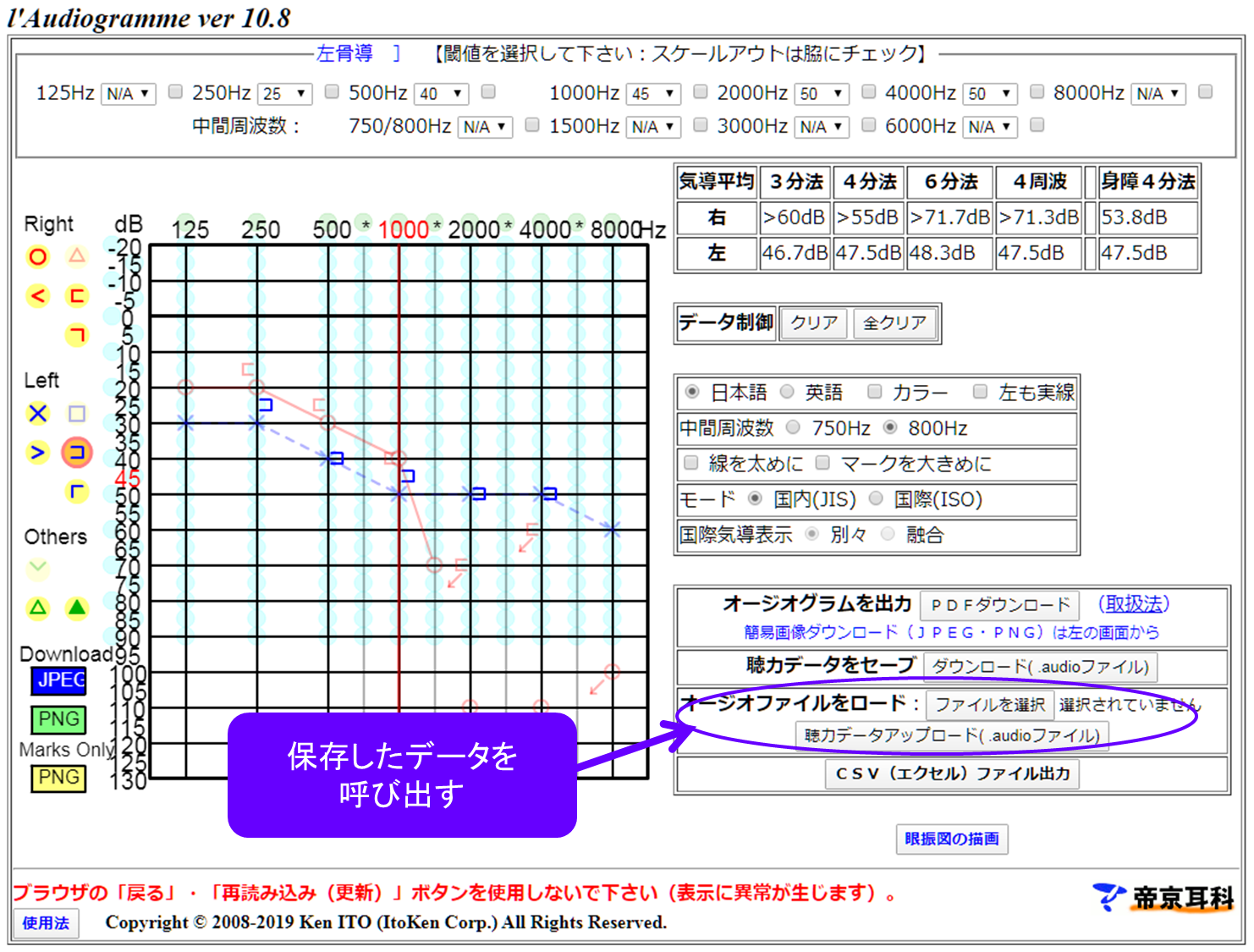Select the 750Hz intermediate frequency radio
The image size is (1254, 952).
coord(793,426)
